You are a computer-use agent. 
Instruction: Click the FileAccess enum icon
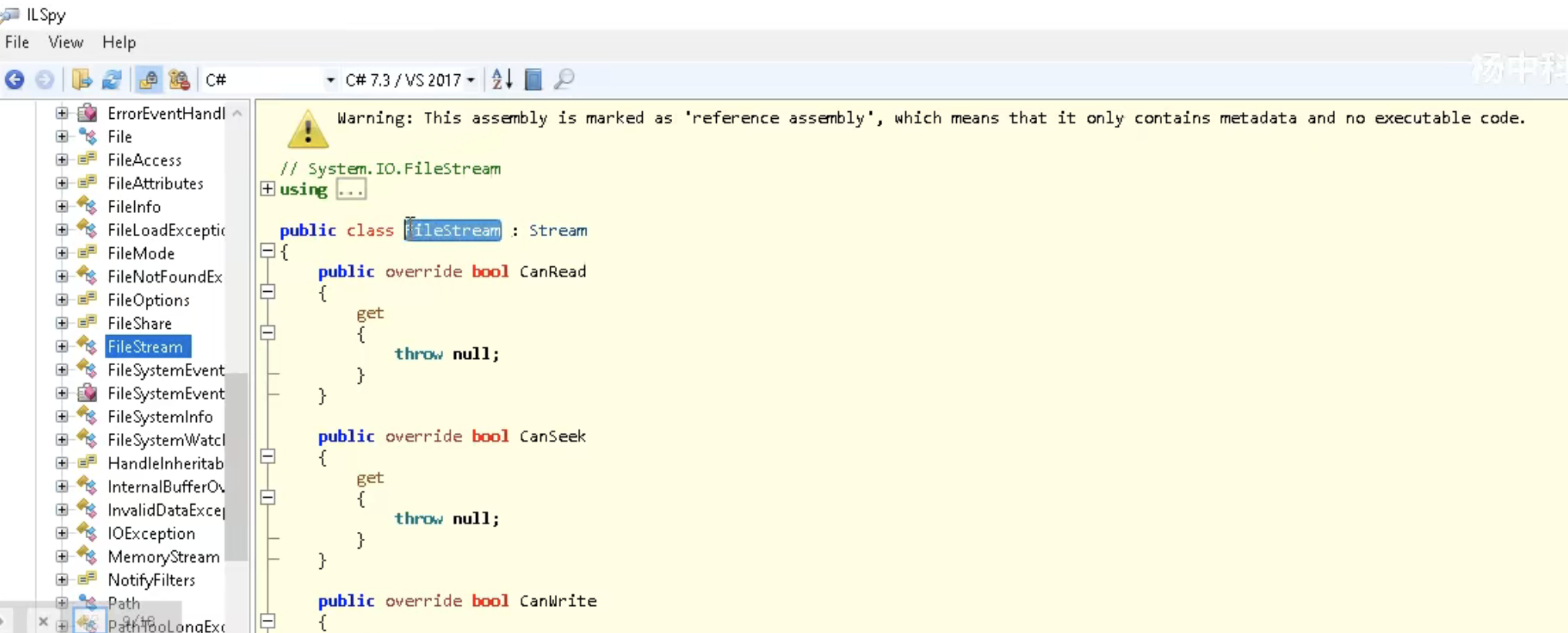pos(87,160)
